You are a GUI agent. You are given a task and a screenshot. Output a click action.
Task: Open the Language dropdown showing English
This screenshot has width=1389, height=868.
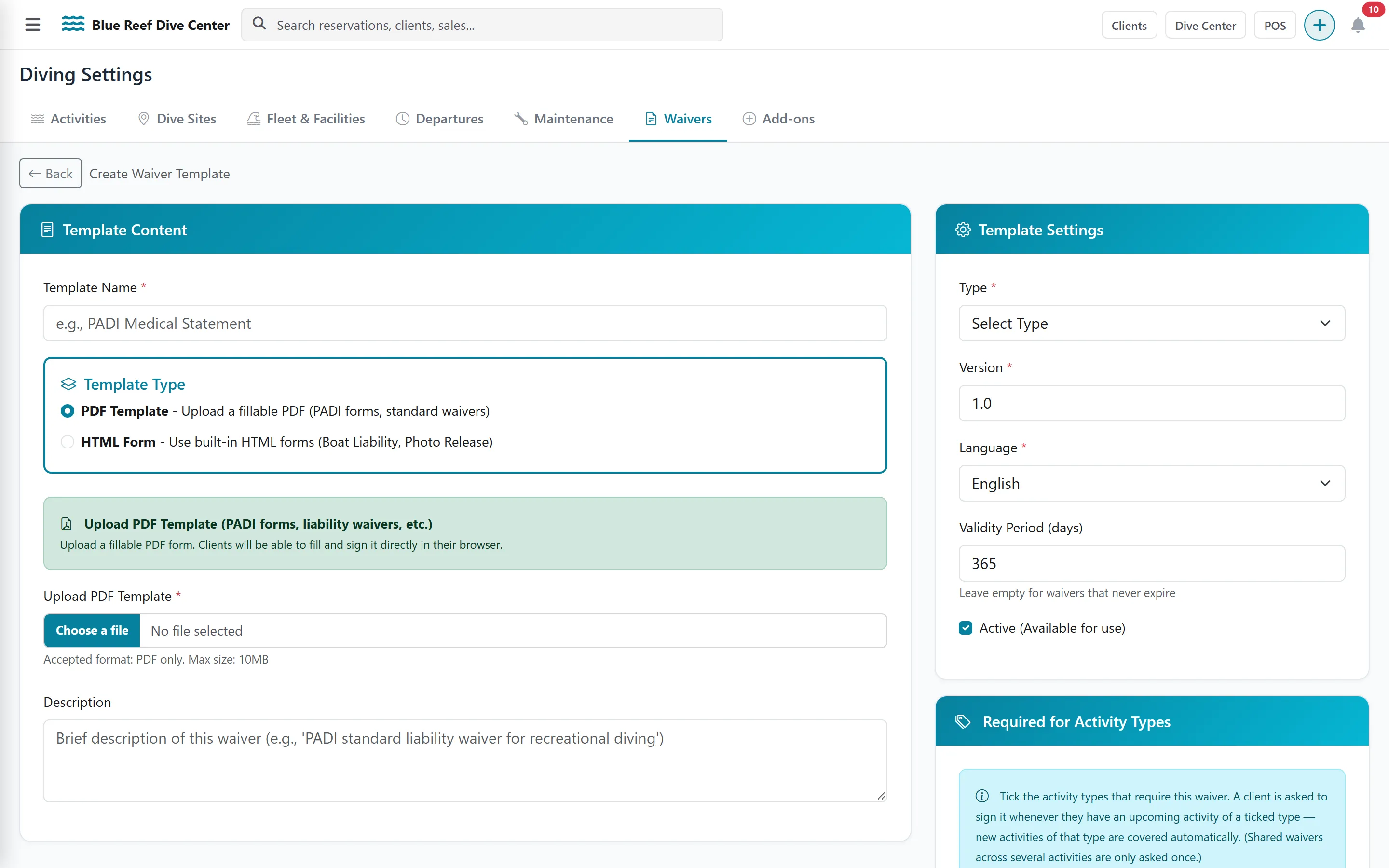(1151, 483)
